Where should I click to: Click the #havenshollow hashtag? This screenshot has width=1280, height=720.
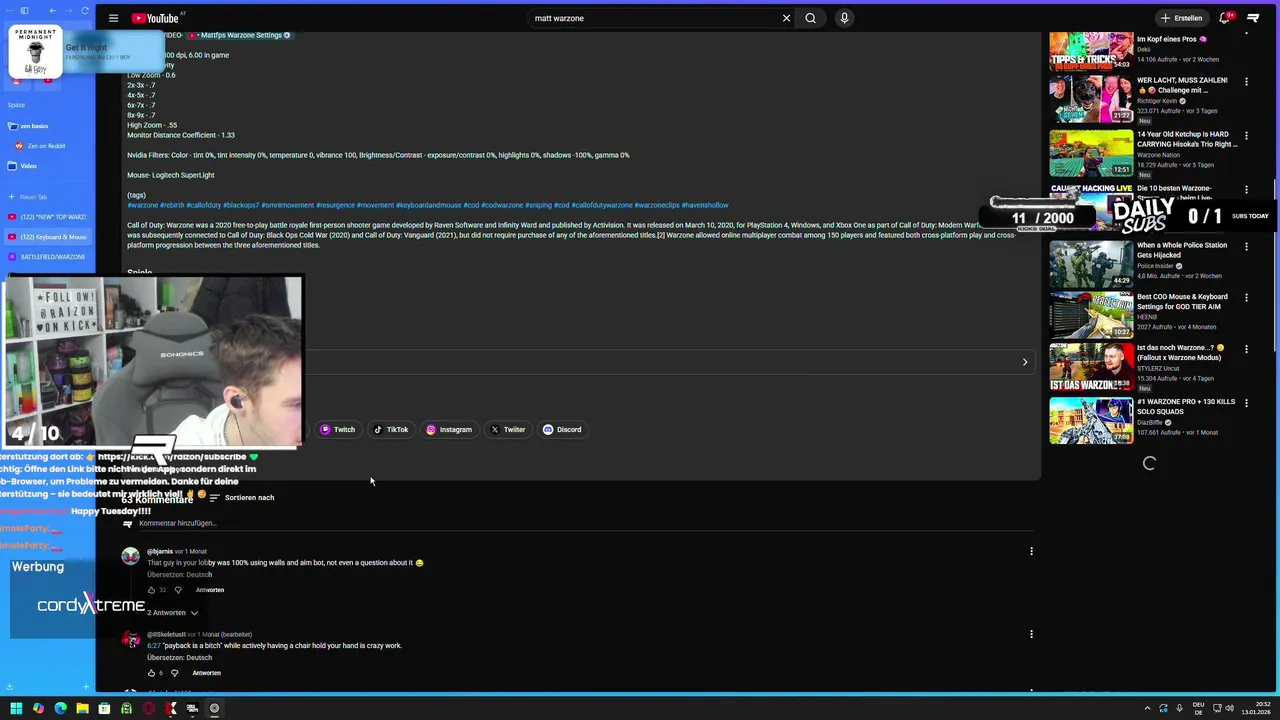[705, 205]
